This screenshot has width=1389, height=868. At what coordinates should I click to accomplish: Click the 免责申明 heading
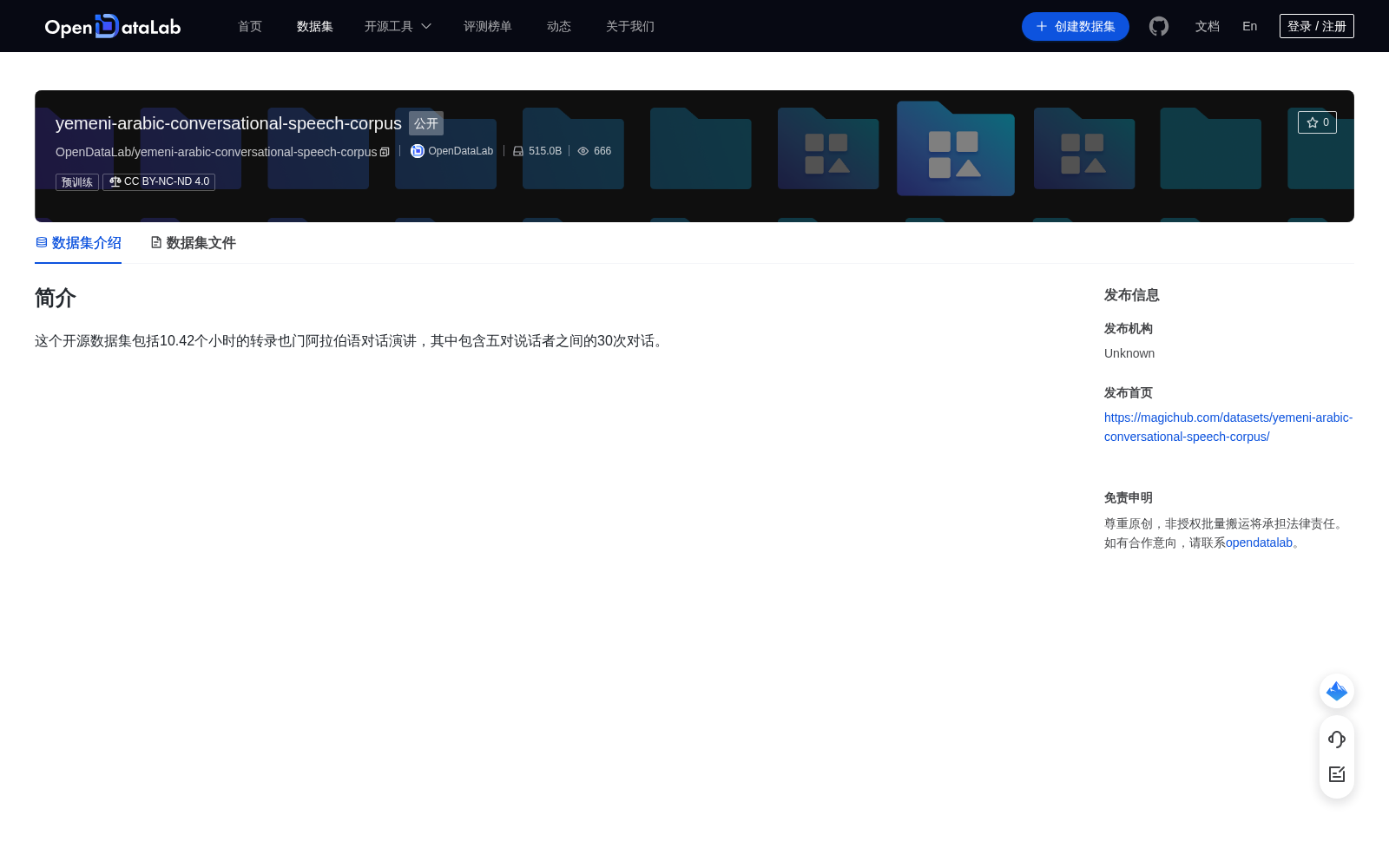pyautogui.click(x=1129, y=497)
